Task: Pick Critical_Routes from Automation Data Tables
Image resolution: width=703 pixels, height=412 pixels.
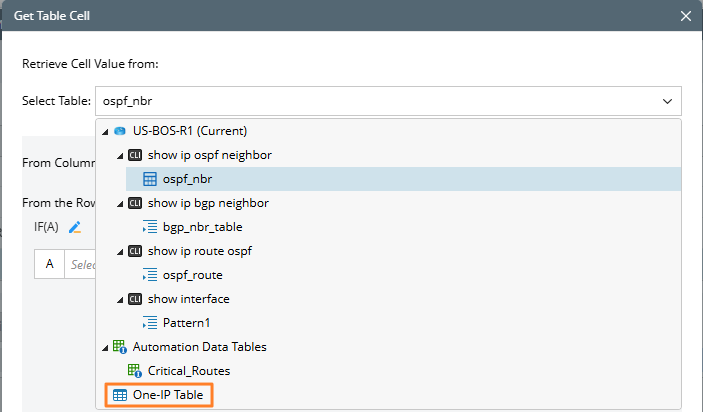Action: [189, 371]
